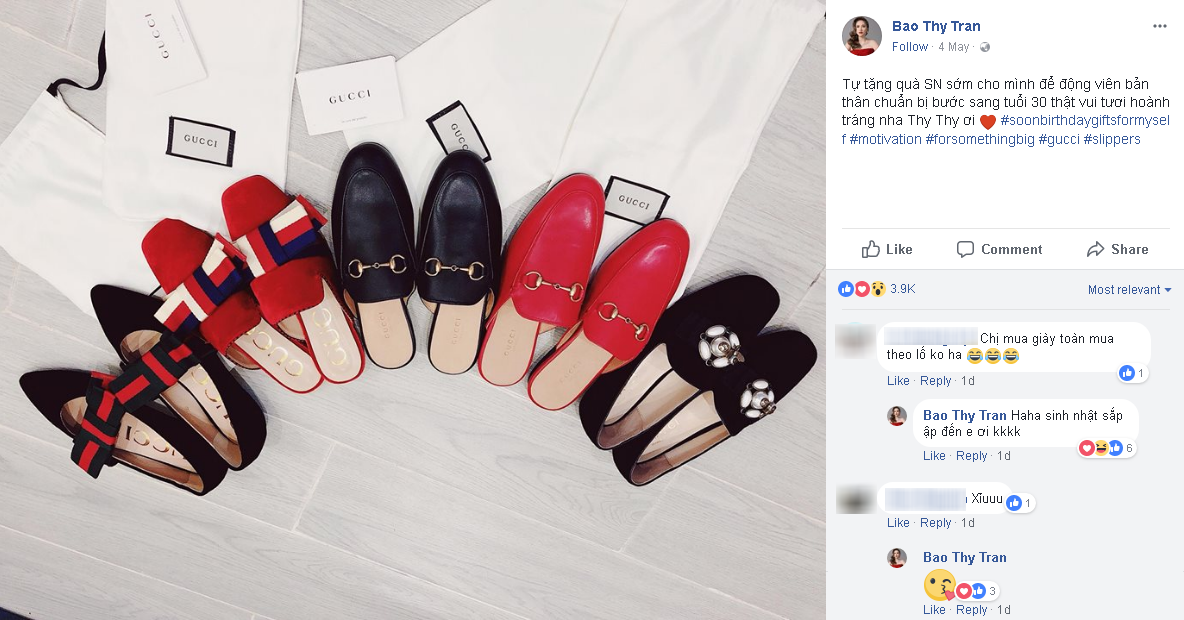The image size is (1184, 620).
Task: Expand the Most relevant comment sorting dropdown
Action: (x=1130, y=289)
